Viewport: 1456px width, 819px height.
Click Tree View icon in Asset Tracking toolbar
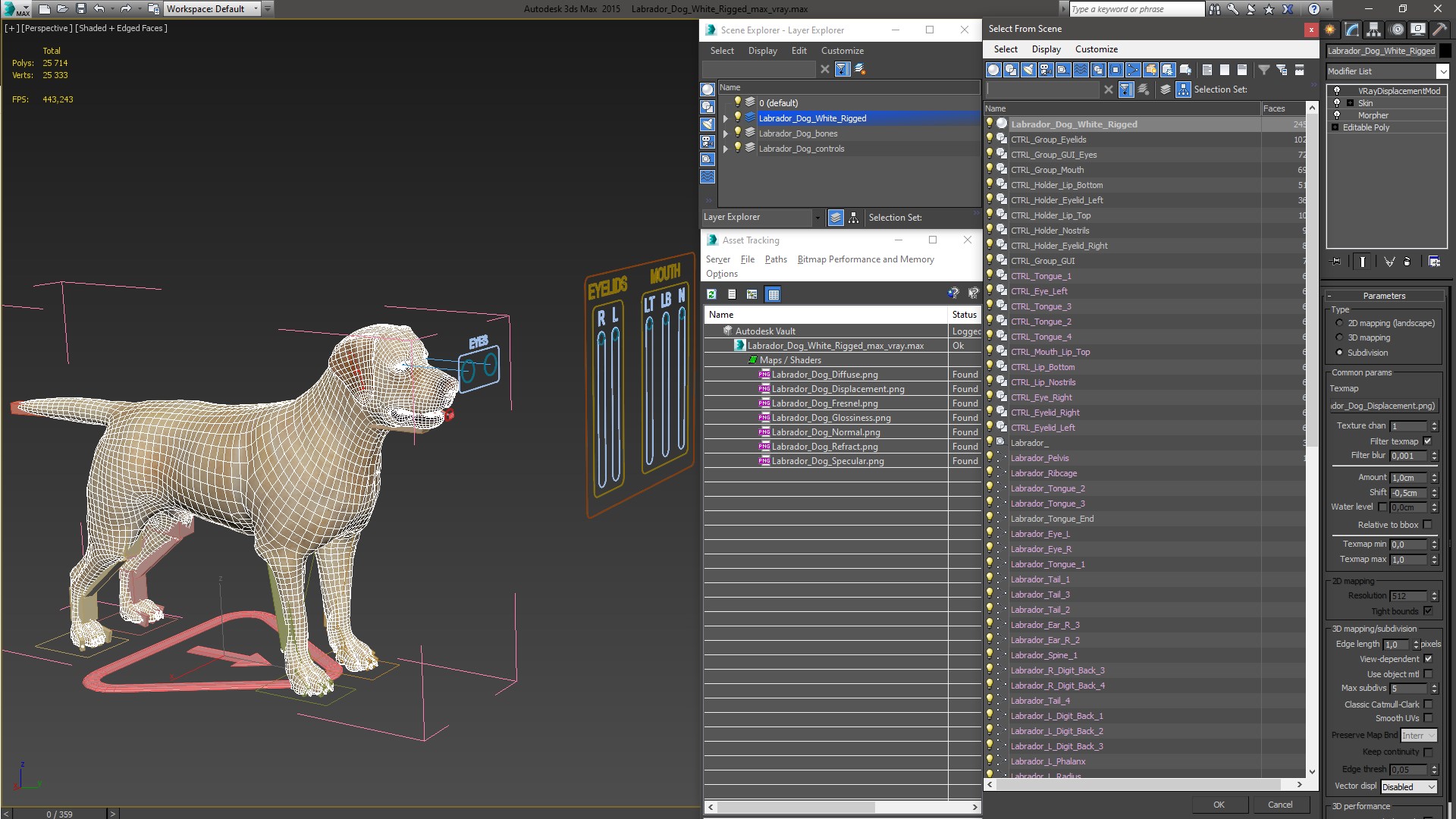tap(752, 294)
